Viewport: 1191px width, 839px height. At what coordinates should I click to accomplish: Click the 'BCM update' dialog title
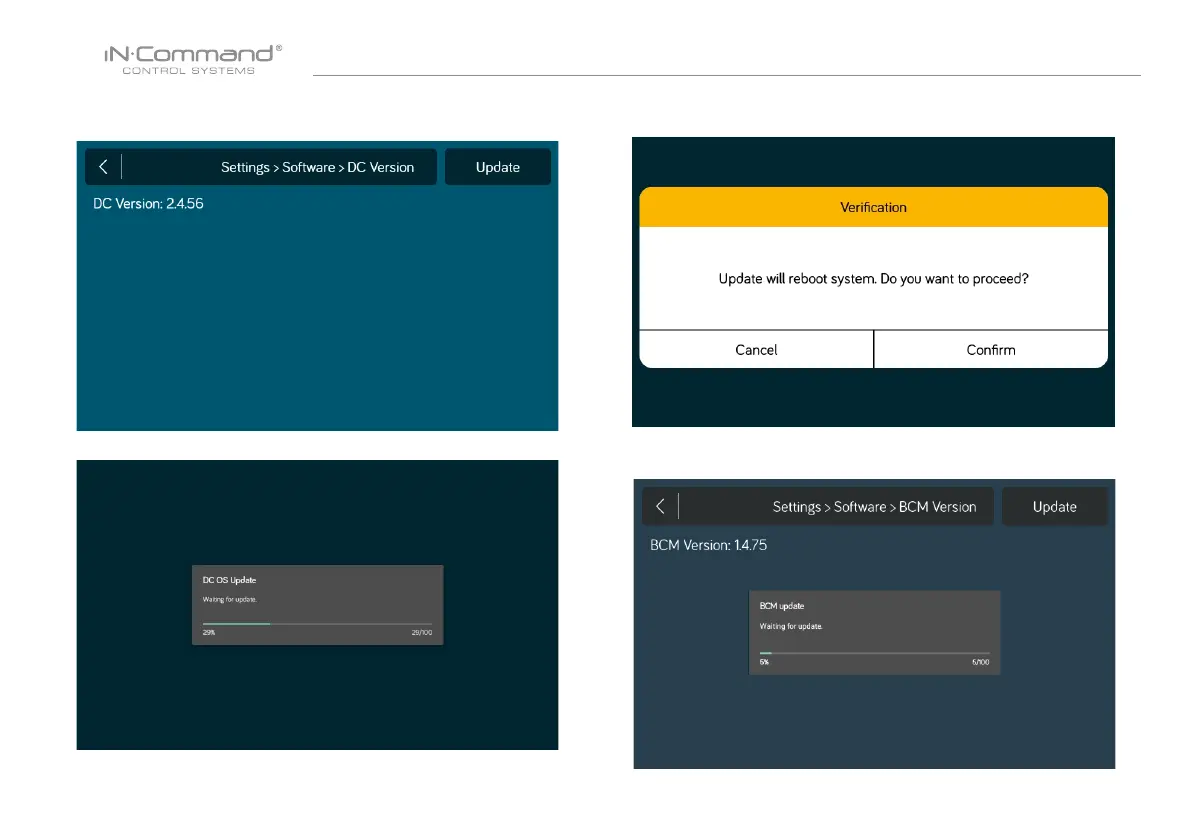[x=782, y=606]
